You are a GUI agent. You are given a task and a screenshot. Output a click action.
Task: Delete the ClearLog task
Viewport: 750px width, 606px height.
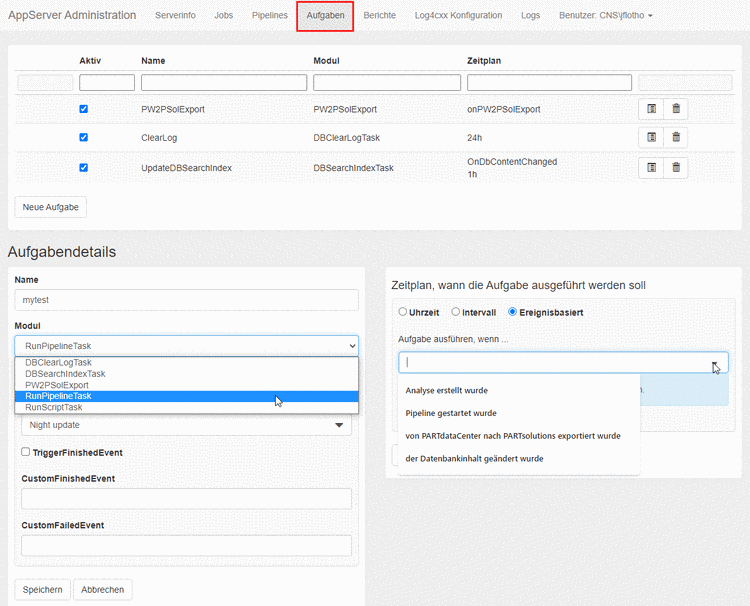[x=676, y=138]
